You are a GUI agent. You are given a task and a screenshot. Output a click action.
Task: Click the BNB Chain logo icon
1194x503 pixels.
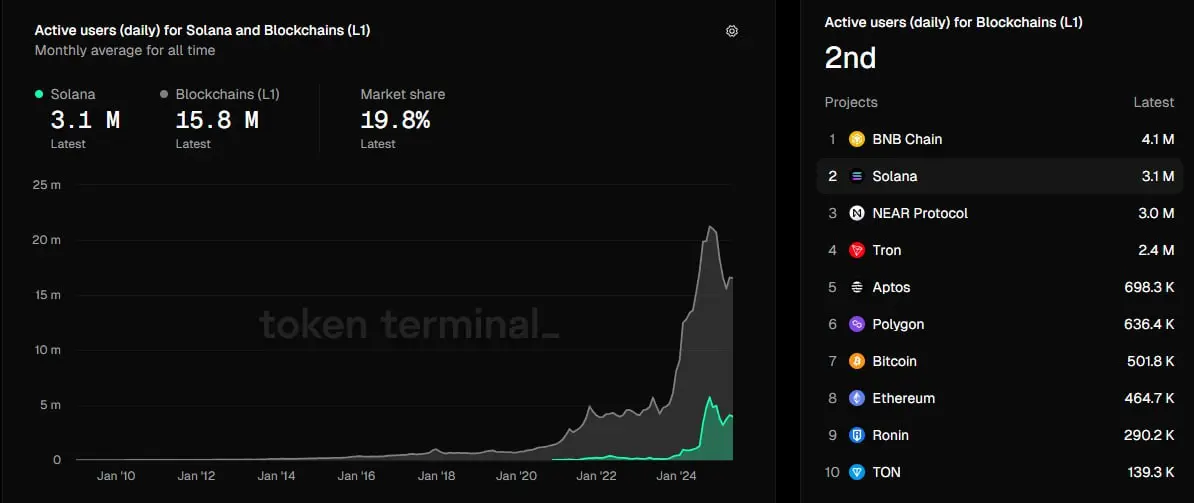857,139
